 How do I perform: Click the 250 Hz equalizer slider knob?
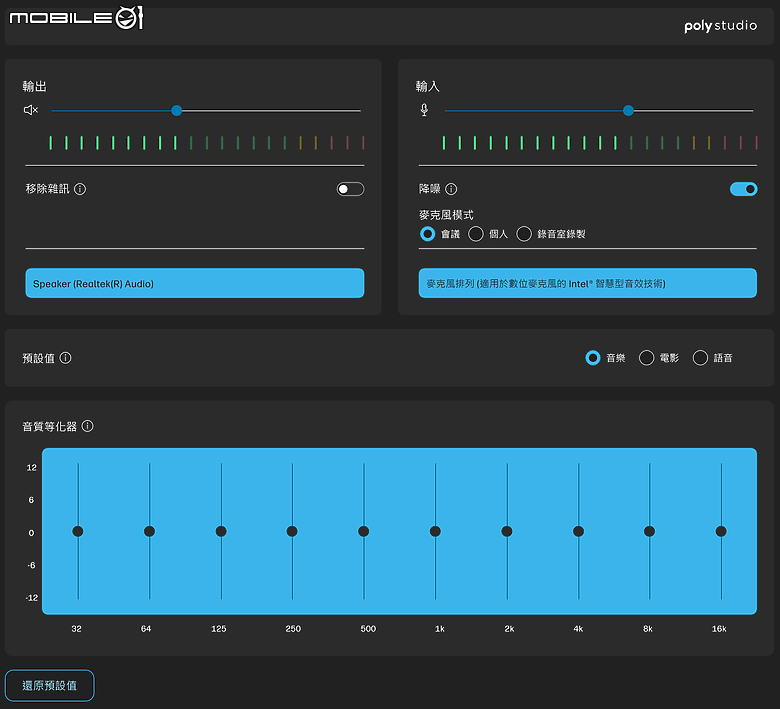click(x=292, y=531)
